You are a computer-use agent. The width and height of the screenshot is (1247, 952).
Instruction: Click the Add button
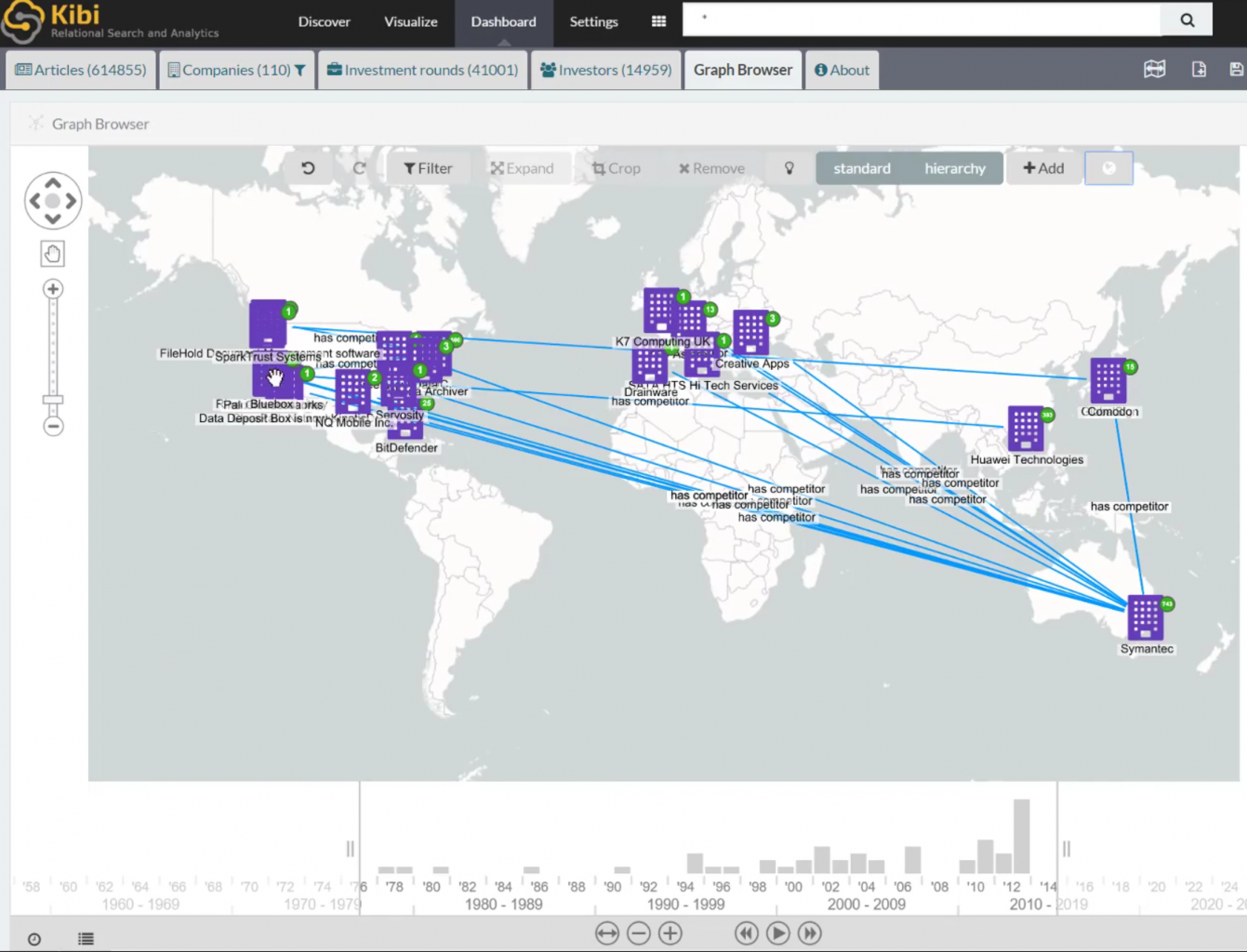(1043, 168)
